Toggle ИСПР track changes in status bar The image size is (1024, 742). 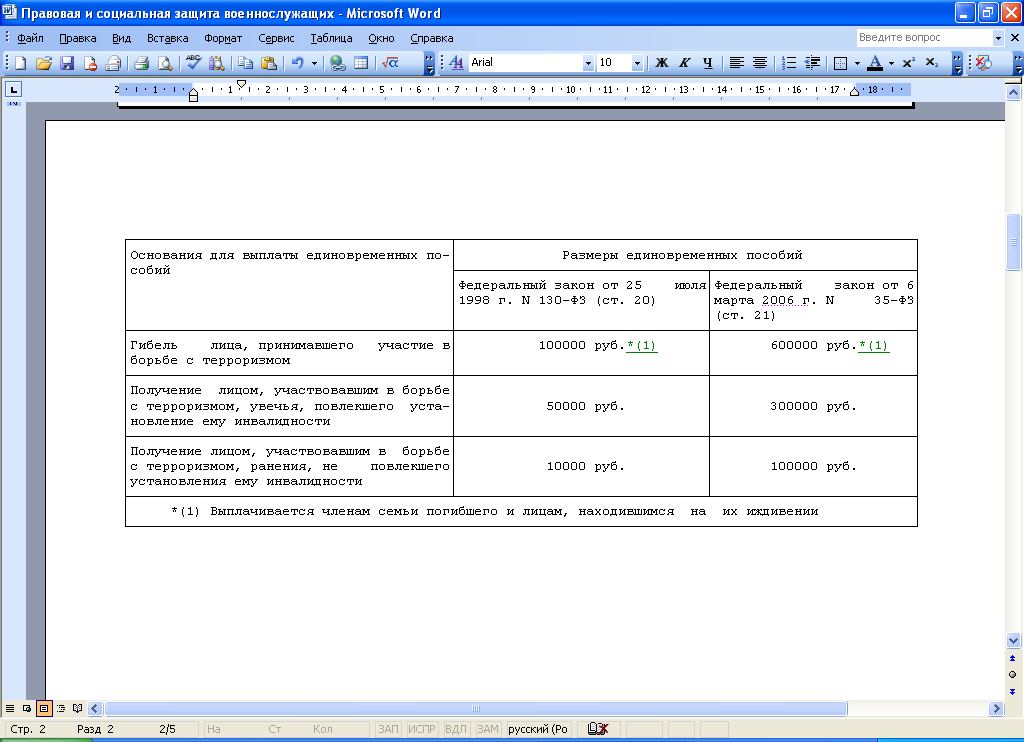point(422,729)
